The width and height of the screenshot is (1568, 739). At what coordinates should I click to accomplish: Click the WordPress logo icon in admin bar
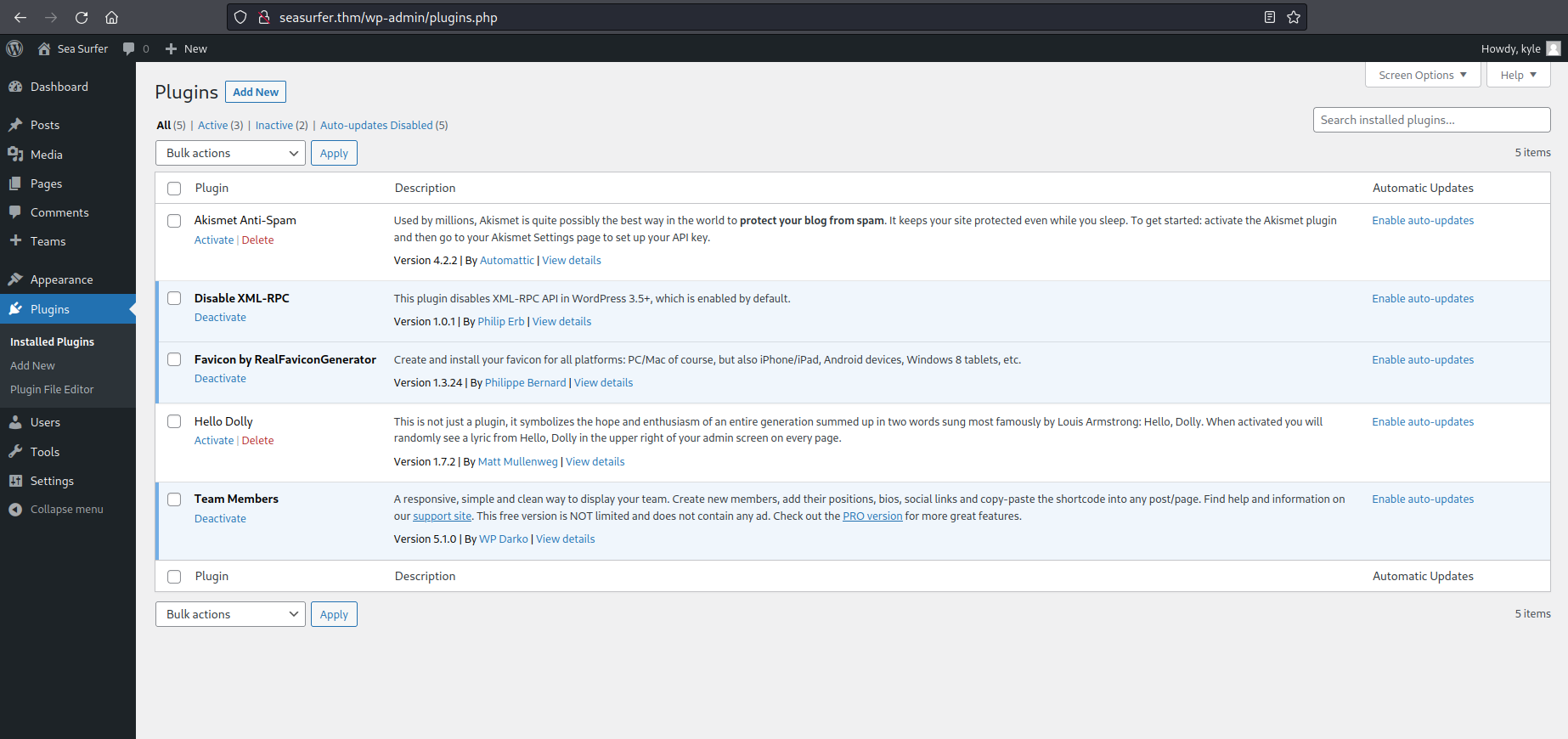14,48
